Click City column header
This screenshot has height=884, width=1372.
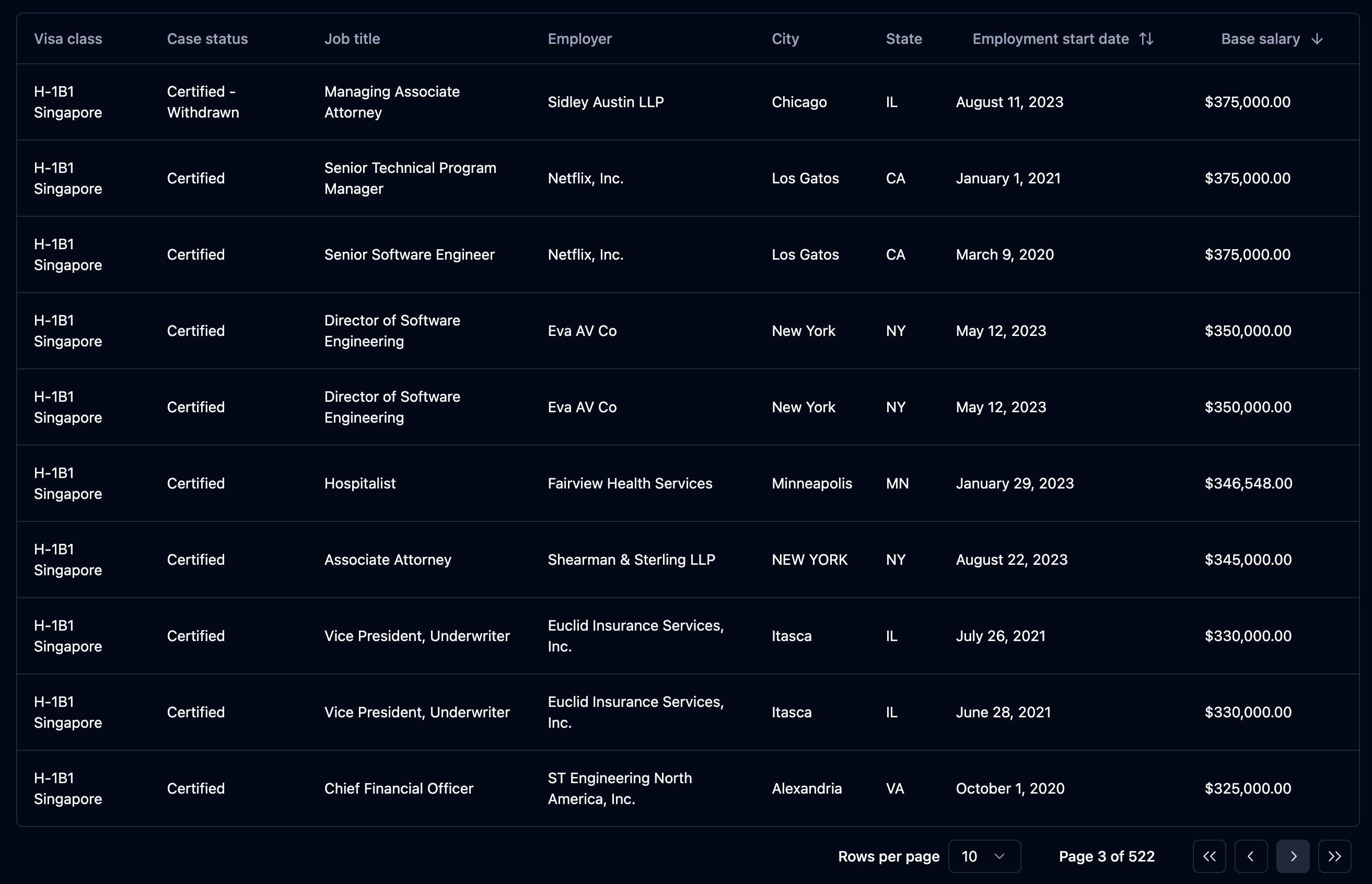tap(785, 39)
